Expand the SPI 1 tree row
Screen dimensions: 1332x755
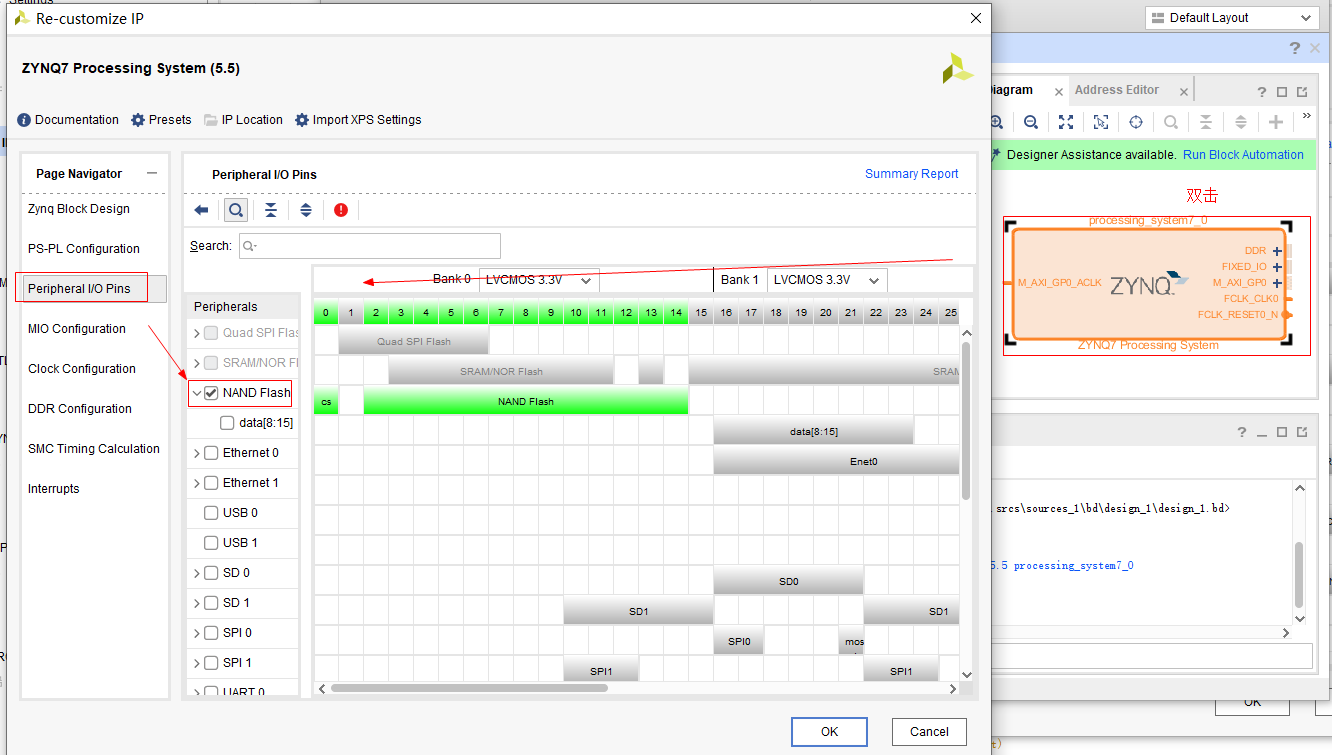coord(196,663)
